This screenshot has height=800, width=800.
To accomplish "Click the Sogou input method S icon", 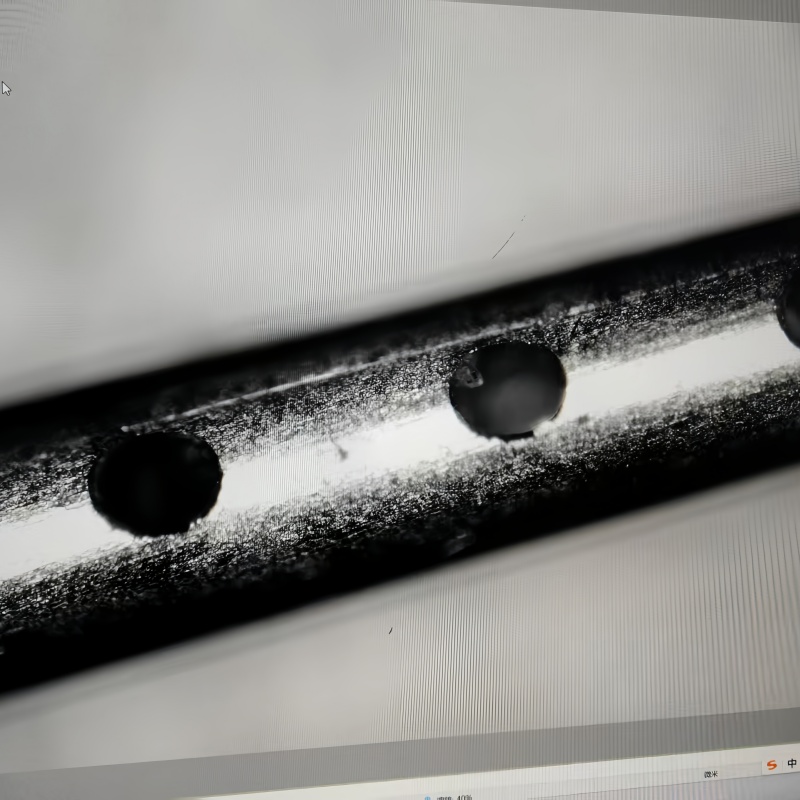I will pos(770,766).
